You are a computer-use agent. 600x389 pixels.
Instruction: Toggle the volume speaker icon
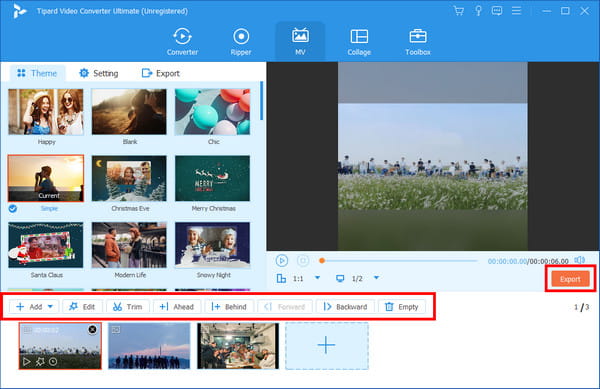coord(579,260)
